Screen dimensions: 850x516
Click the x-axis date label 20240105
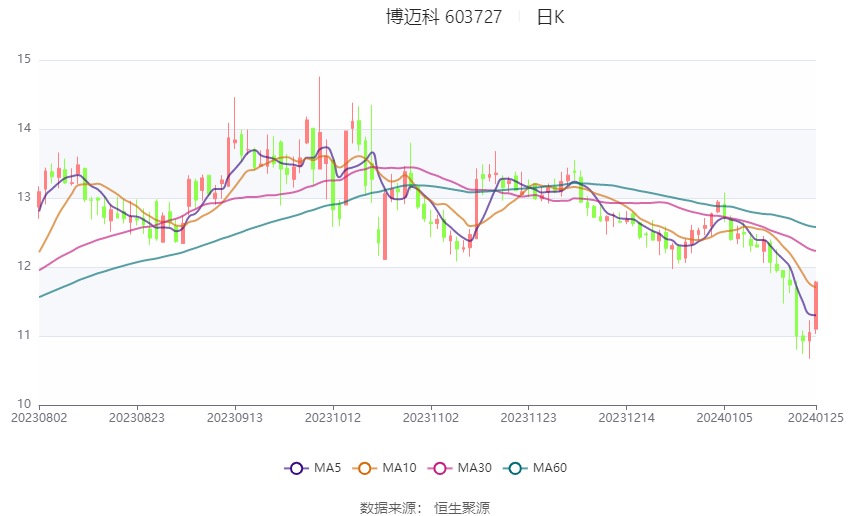(724, 418)
